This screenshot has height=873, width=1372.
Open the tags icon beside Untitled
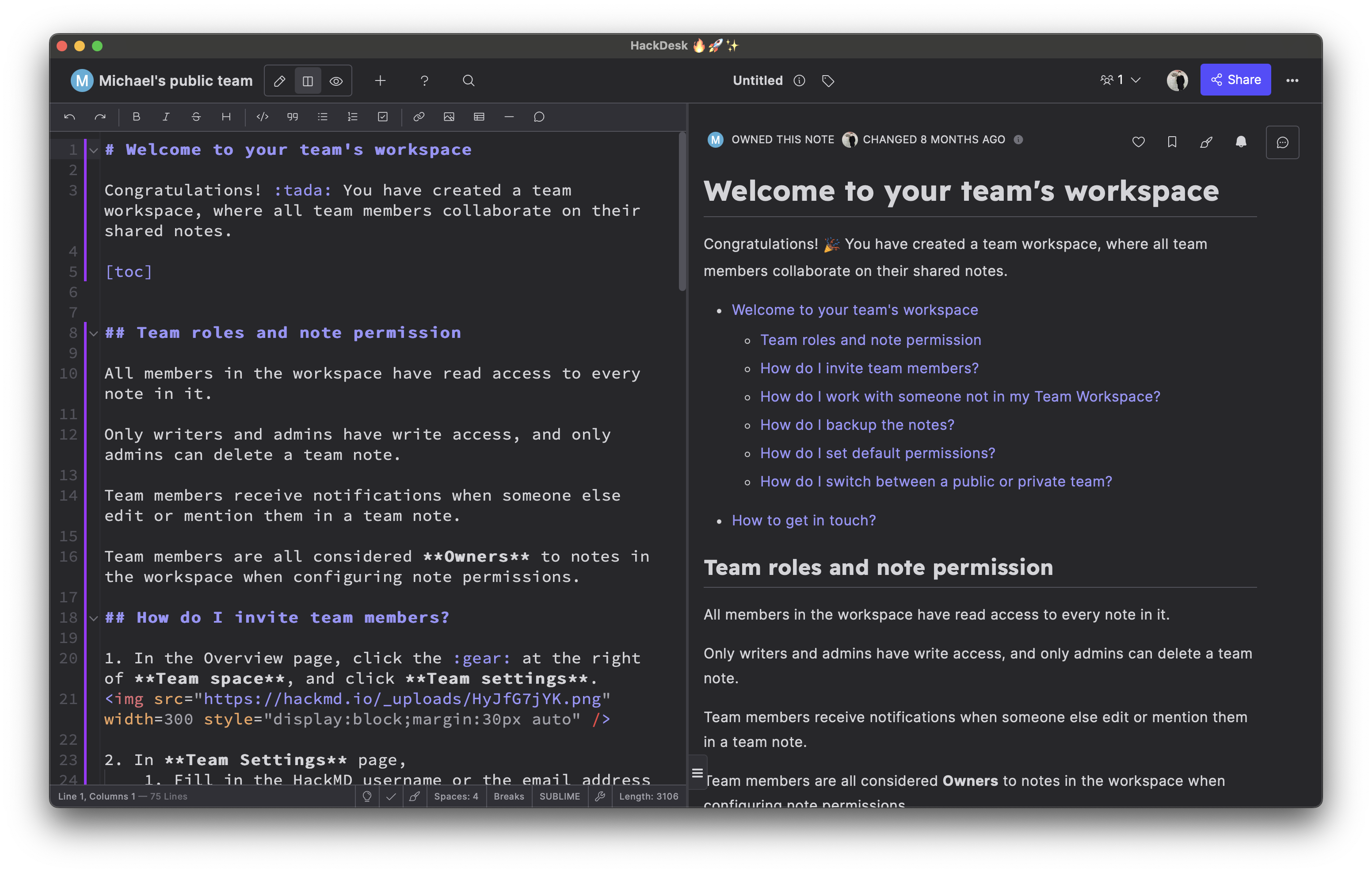pyautogui.click(x=828, y=81)
